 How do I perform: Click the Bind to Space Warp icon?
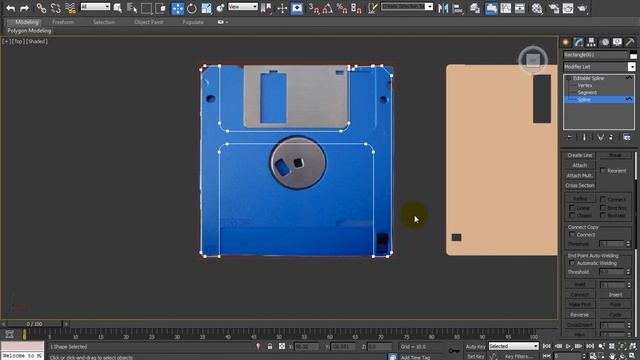70,8
